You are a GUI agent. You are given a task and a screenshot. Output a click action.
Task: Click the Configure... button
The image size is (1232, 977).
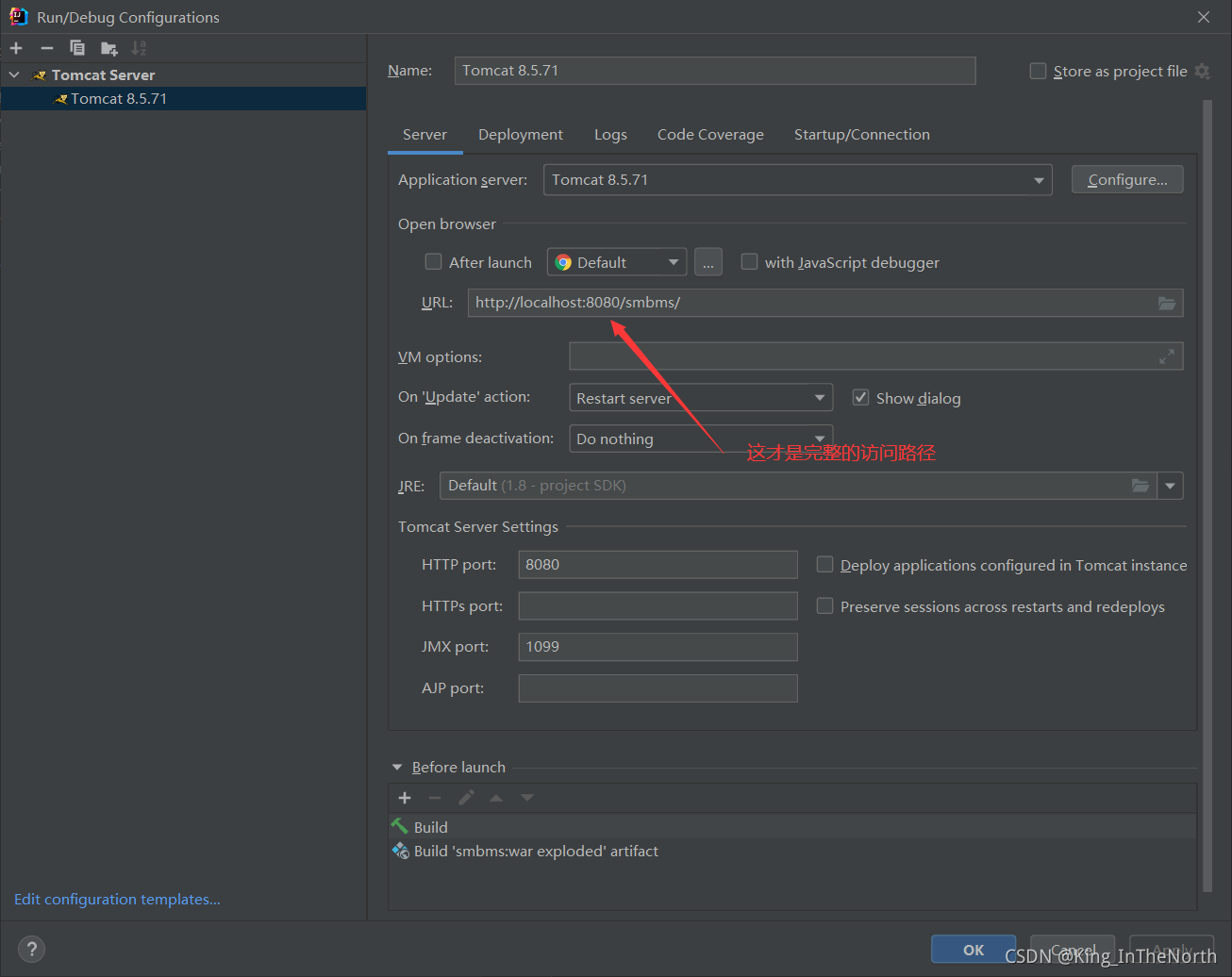pos(1127,179)
